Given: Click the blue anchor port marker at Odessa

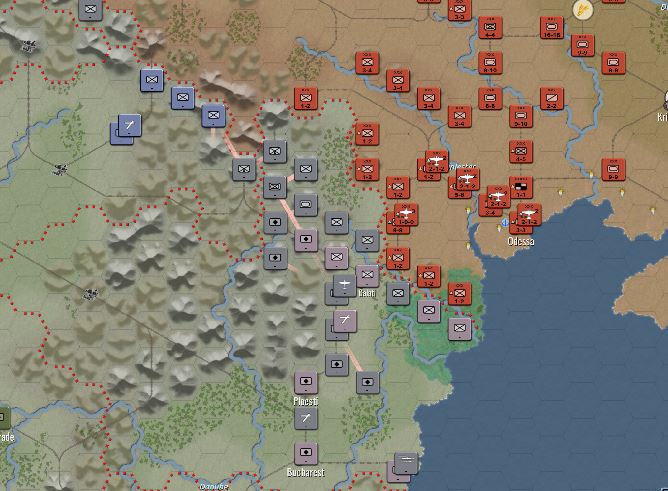Looking at the screenshot, I should click(505, 222).
